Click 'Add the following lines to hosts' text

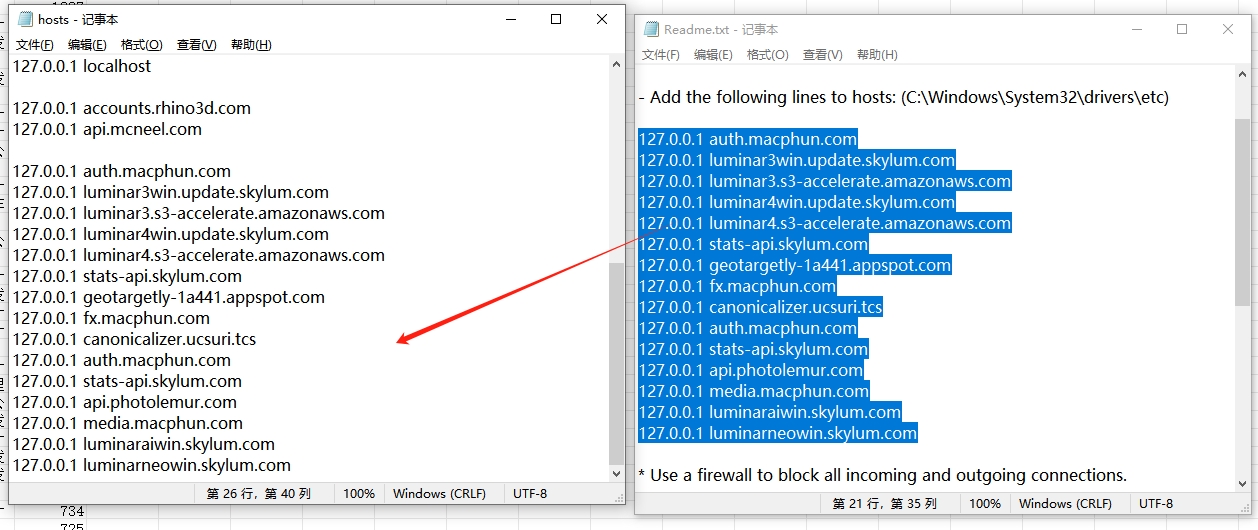(773, 97)
